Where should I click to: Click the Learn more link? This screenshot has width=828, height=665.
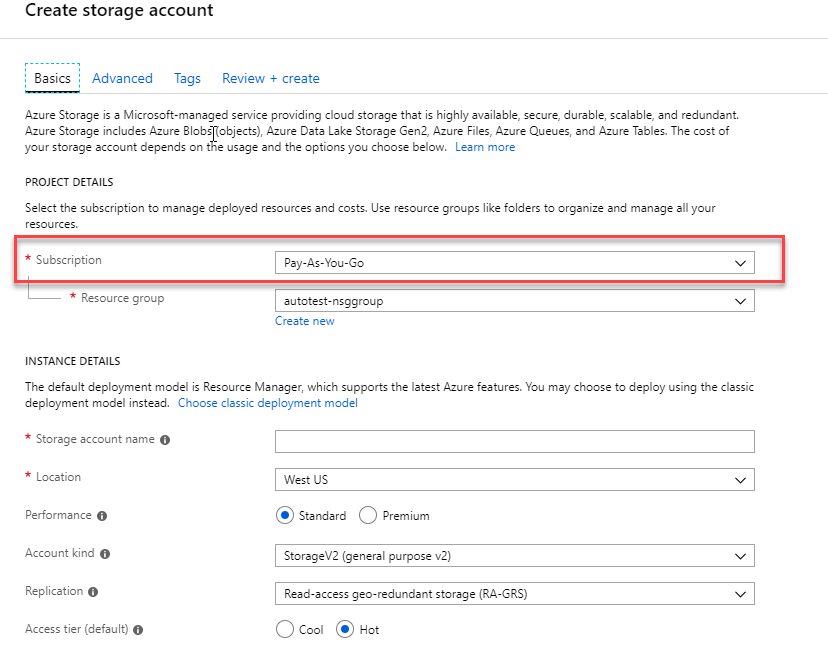(x=485, y=147)
